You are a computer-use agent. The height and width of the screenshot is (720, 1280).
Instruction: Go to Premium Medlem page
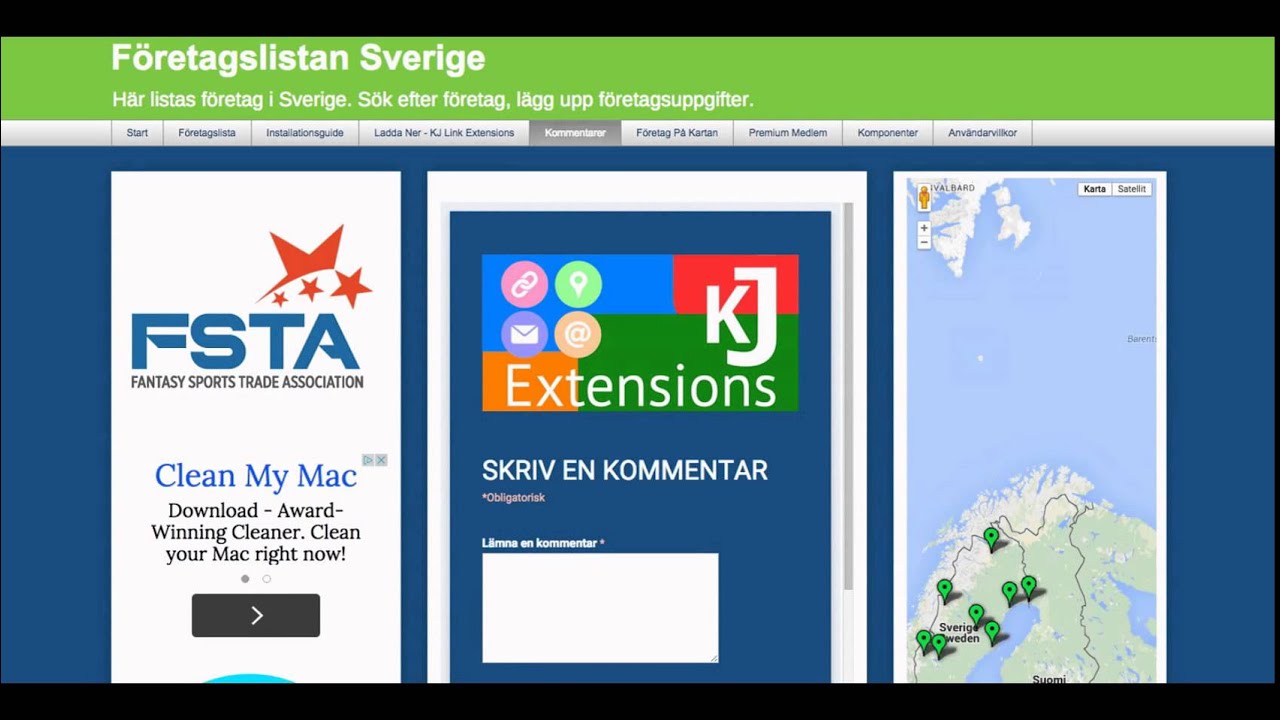[788, 133]
